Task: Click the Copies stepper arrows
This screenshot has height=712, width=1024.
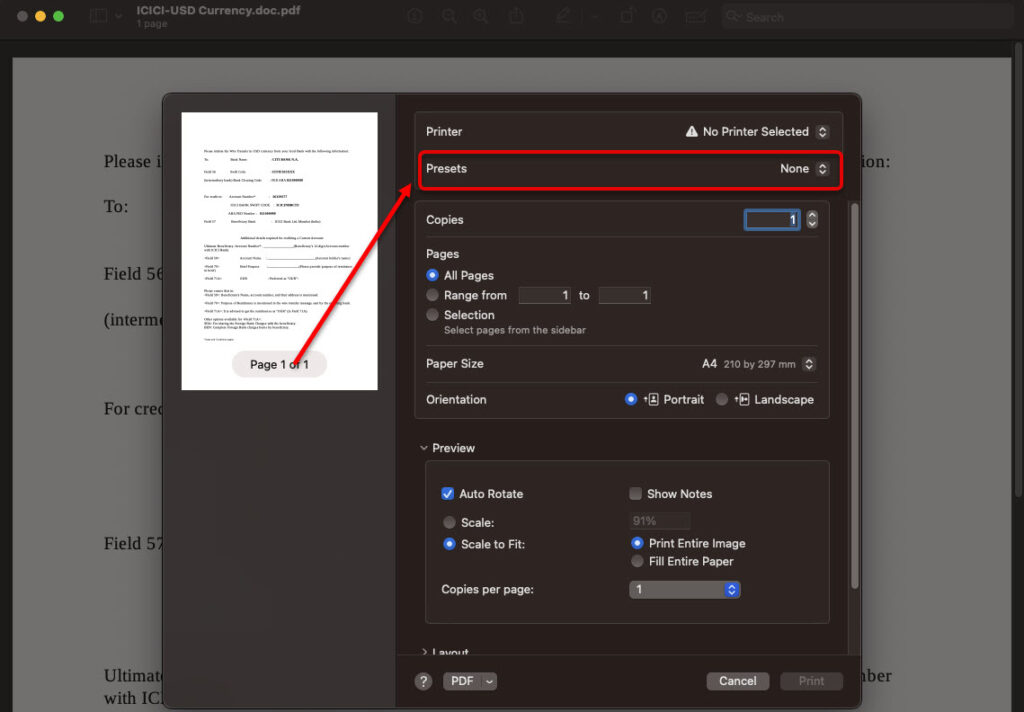Action: 812,219
